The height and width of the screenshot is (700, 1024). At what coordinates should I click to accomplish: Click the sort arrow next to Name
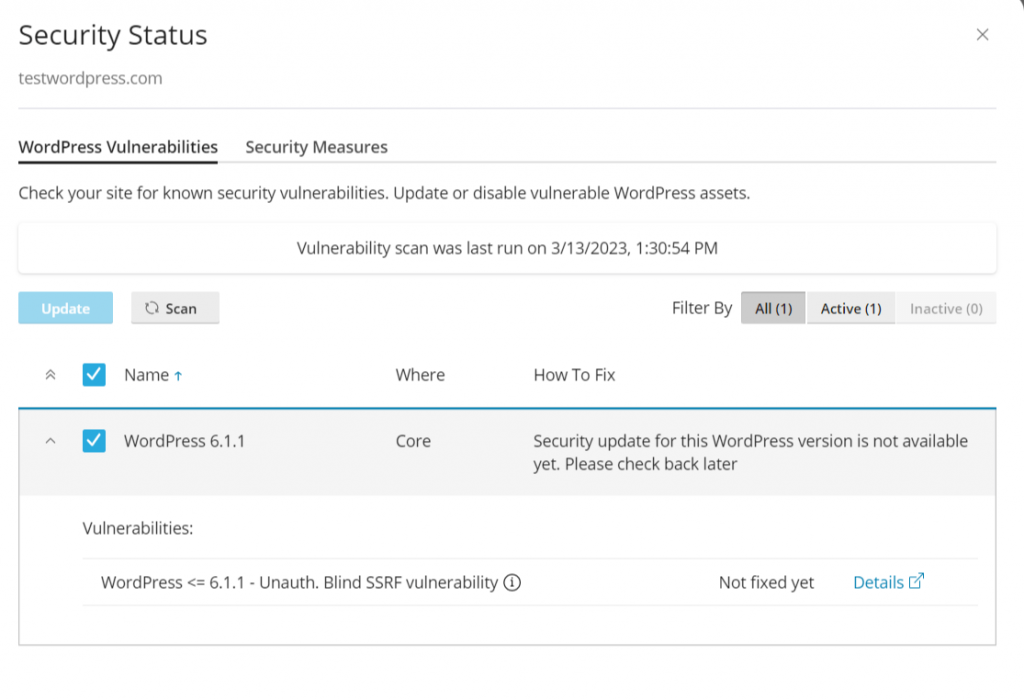coord(181,374)
